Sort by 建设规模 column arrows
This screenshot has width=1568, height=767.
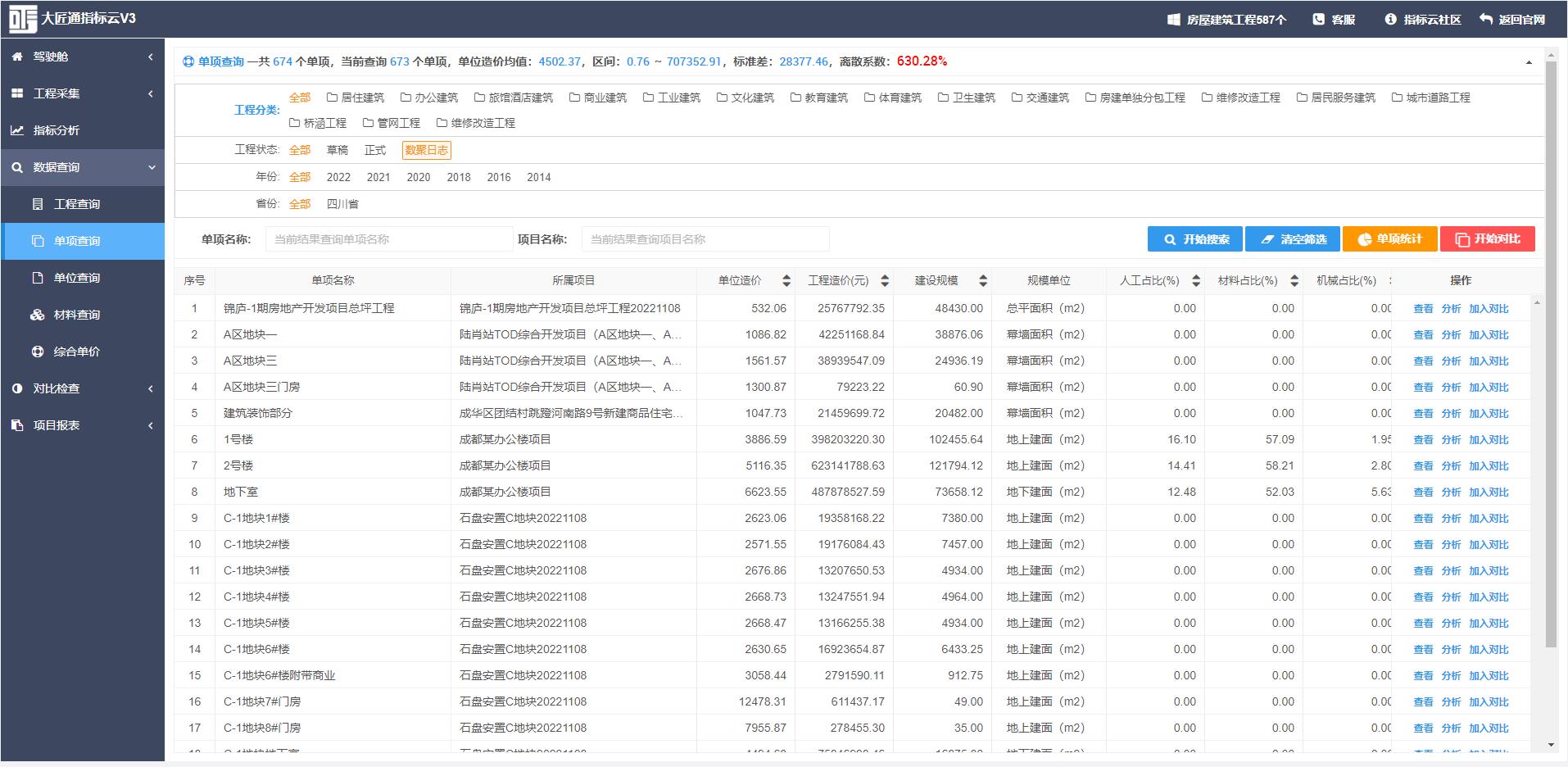983,281
